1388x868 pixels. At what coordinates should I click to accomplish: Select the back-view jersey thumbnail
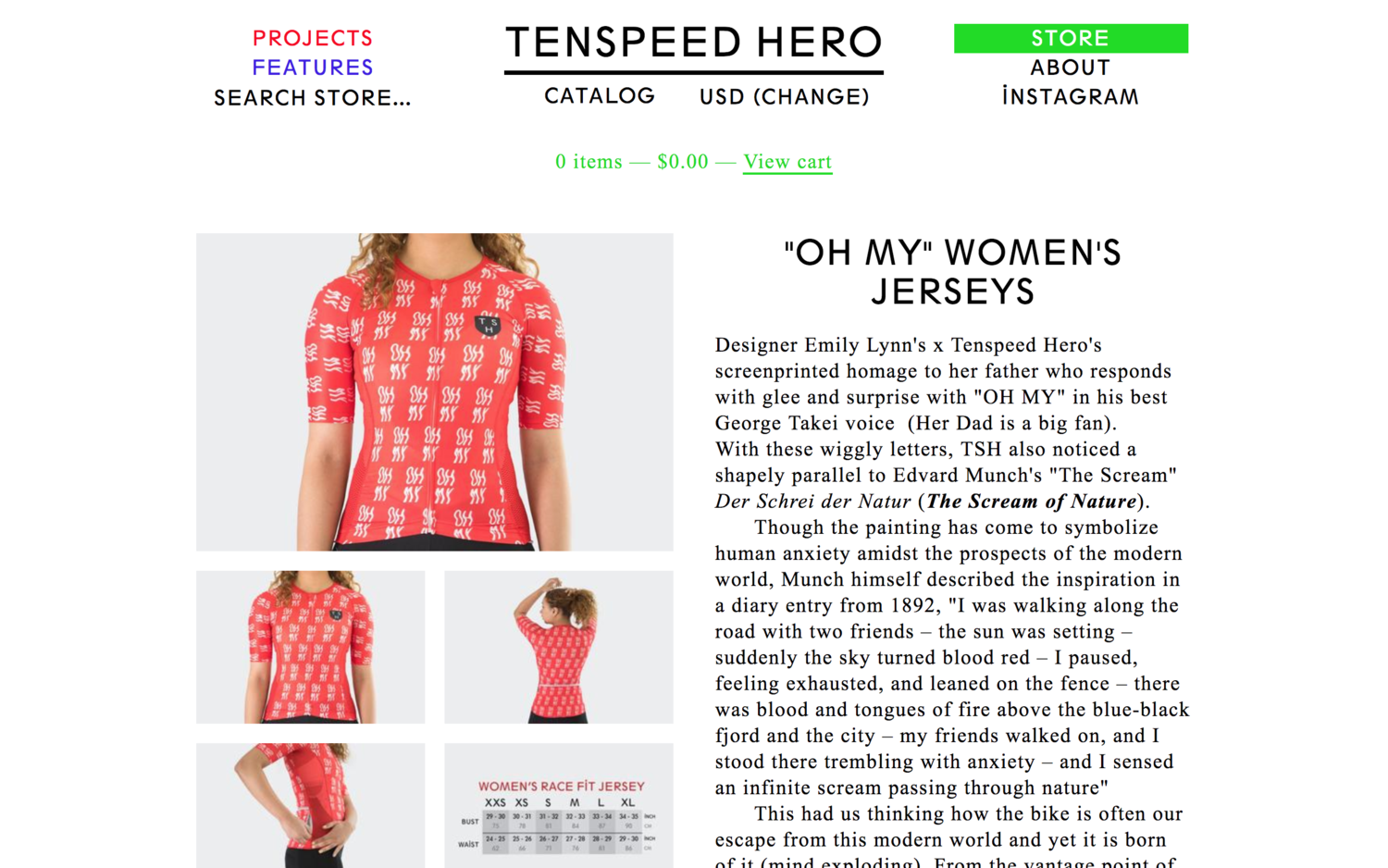tap(559, 647)
